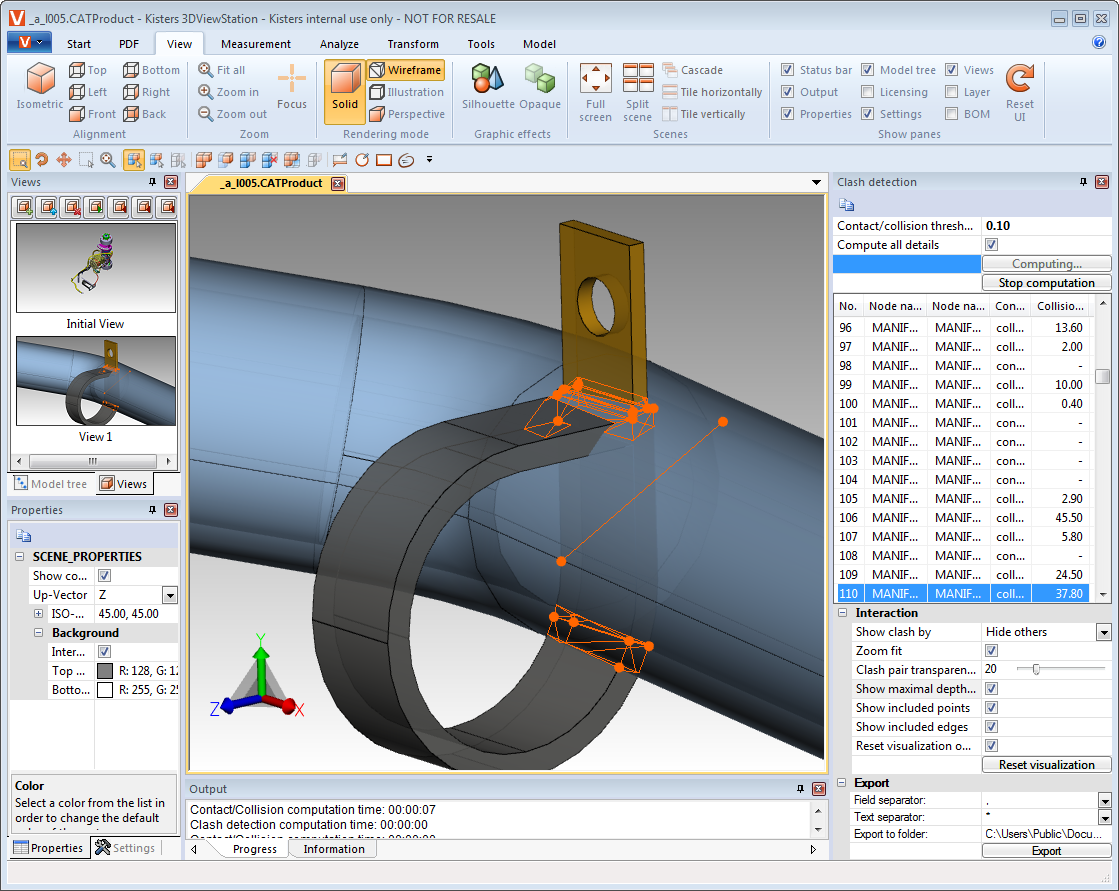This screenshot has height=891, width=1119.
Task: Click the Zoom in tool
Action: point(228,92)
